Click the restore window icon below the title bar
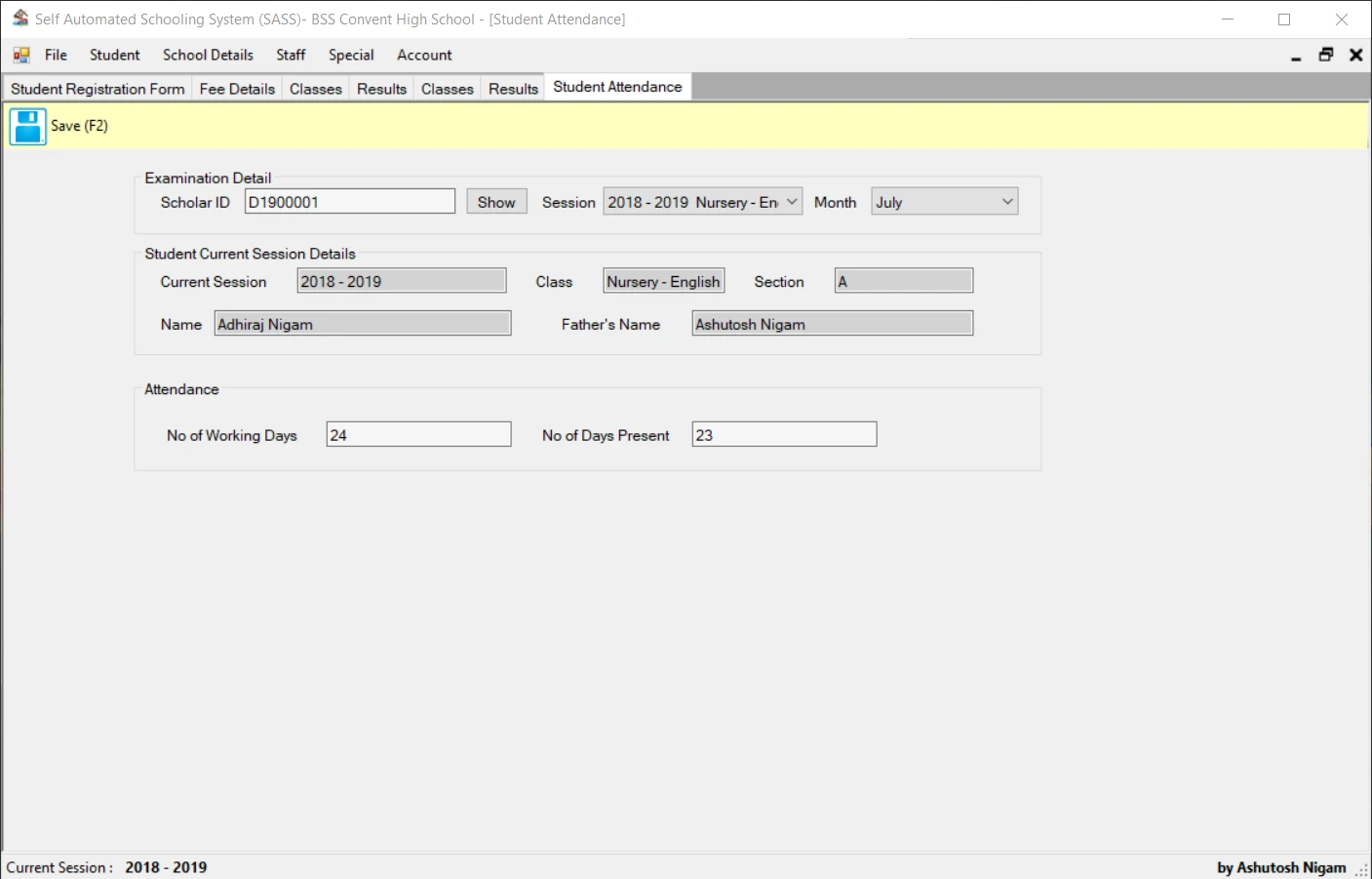The image size is (1372, 879). click(1325, 55)
